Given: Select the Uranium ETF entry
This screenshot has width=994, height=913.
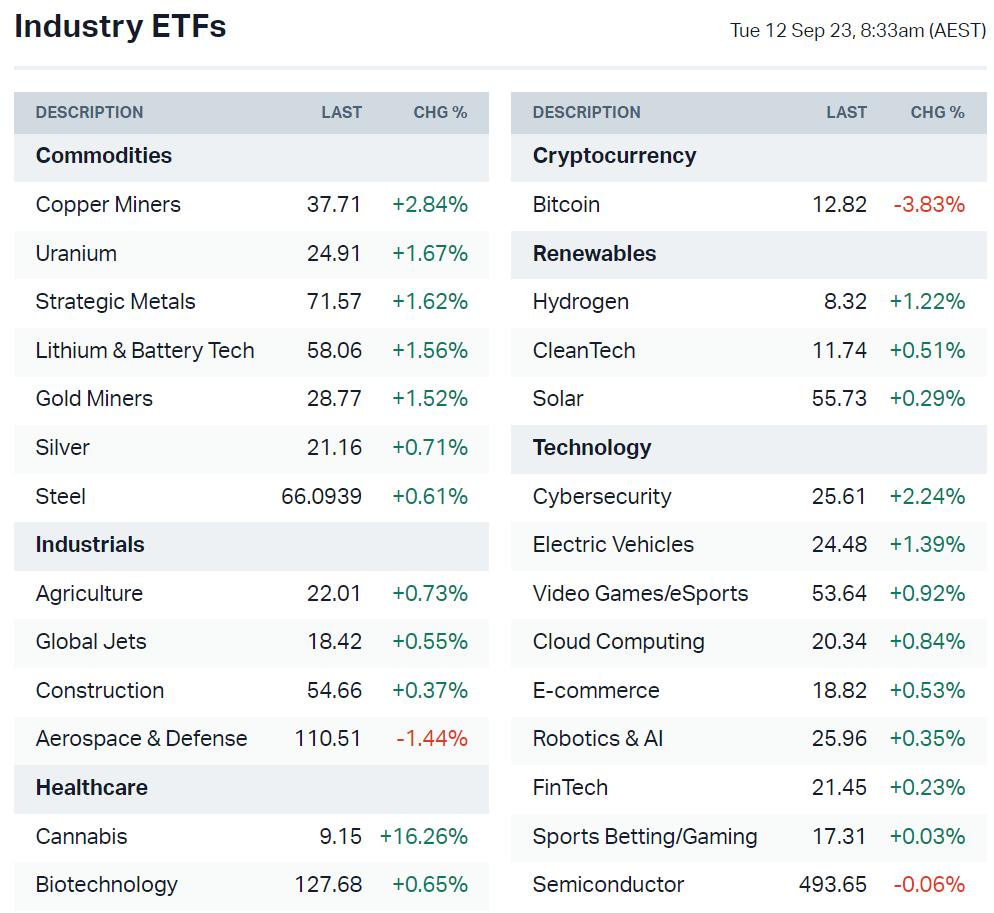Looking at the screenshot, I should pos(76,254).
